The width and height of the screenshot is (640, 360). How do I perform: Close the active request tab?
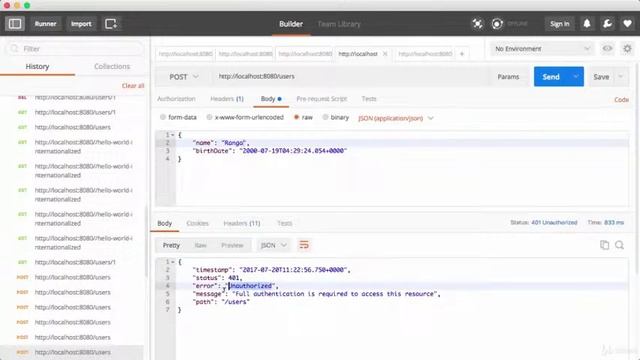(385, 54)
